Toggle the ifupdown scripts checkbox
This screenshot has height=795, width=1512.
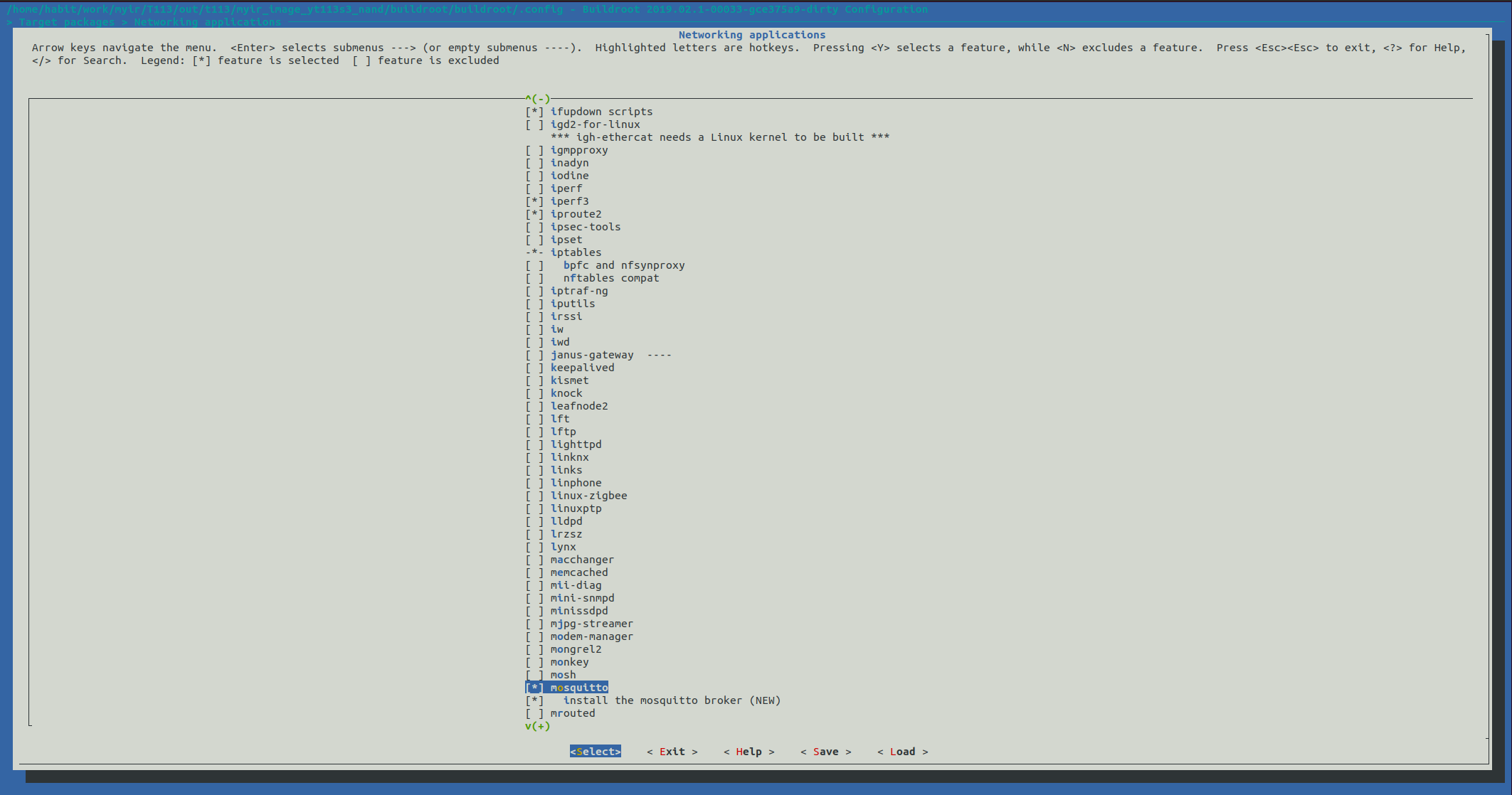(534, 112)
